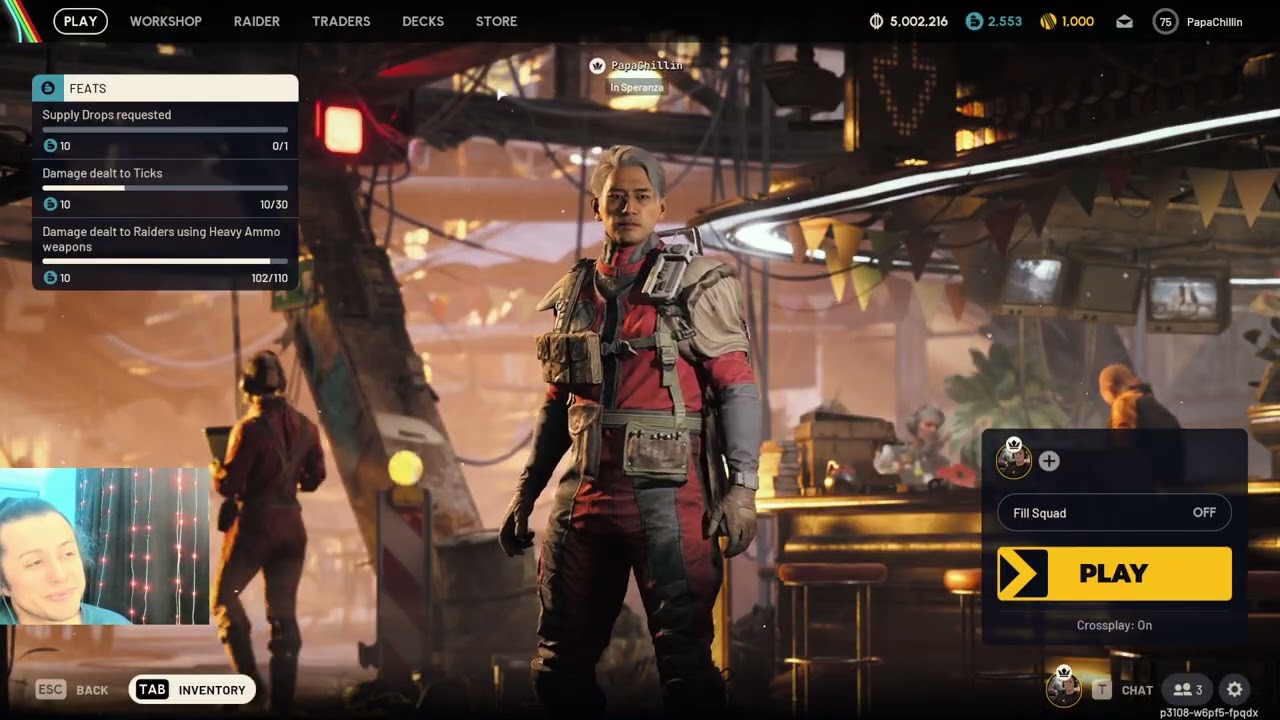Go back using the ESC Back button
Screen dimensions: 1280x720
coord(72,690)
